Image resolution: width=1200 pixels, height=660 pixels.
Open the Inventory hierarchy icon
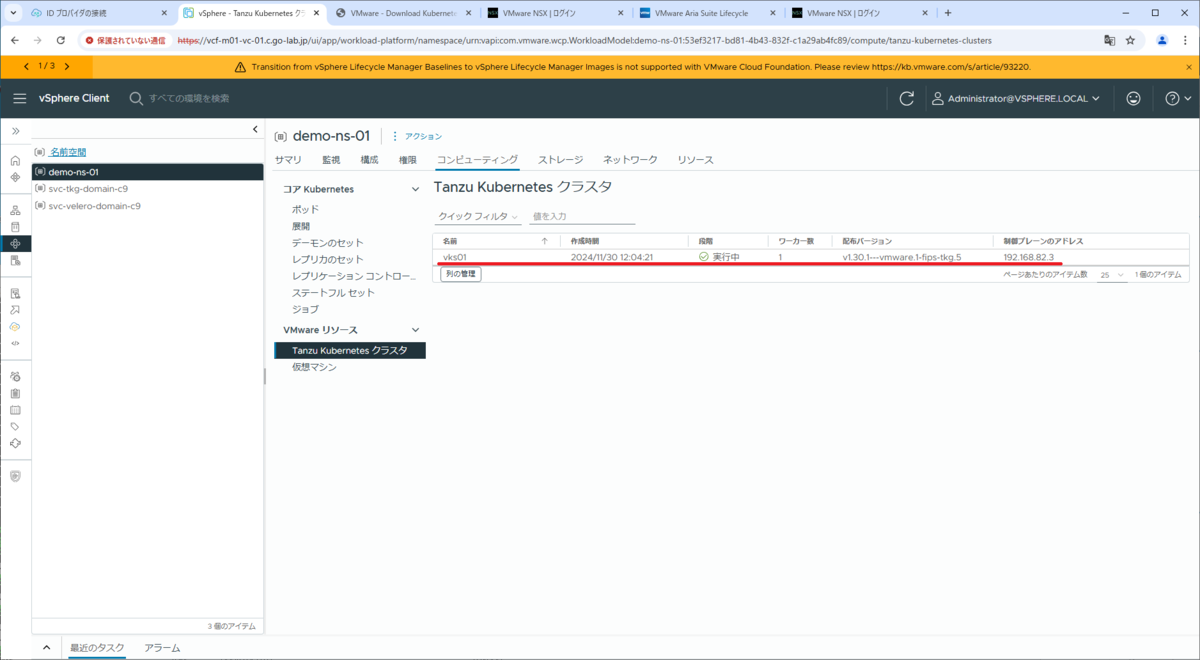15,210
